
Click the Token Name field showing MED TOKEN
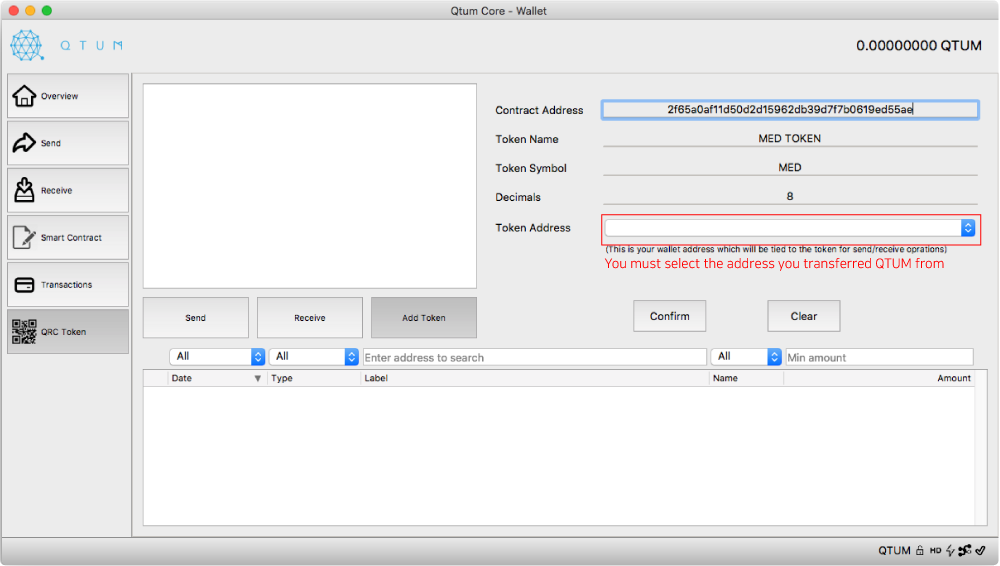point(790,138)
